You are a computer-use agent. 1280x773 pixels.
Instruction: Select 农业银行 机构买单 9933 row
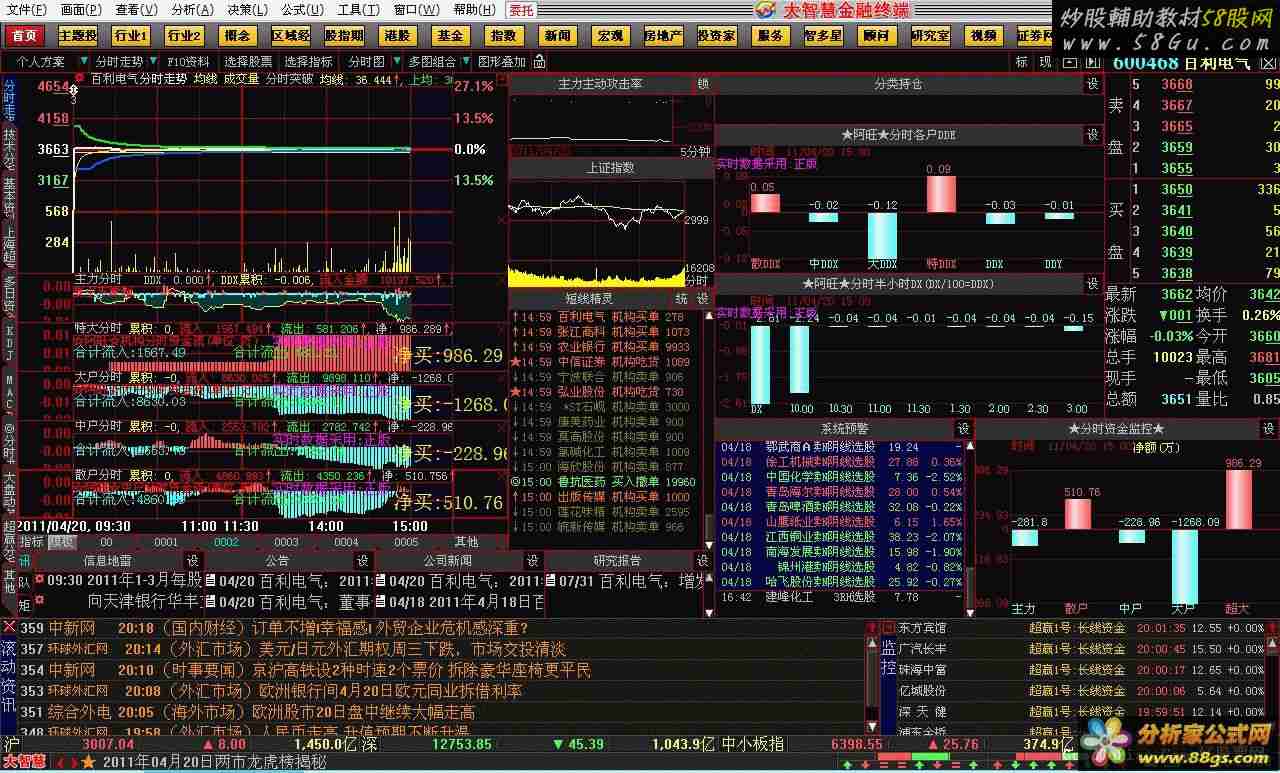click(x=604, y=347)
